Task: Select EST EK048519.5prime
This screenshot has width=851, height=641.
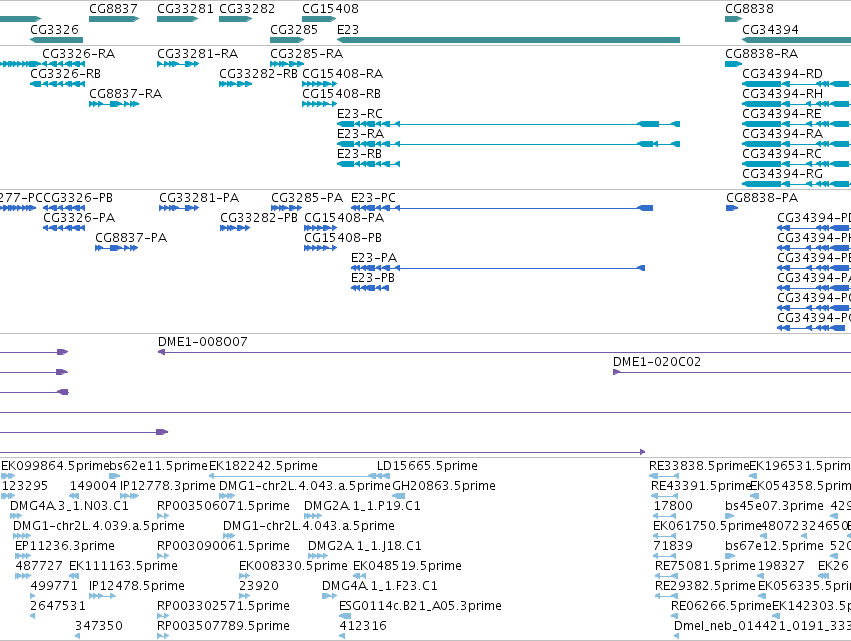Action: (x=359, y=576)
